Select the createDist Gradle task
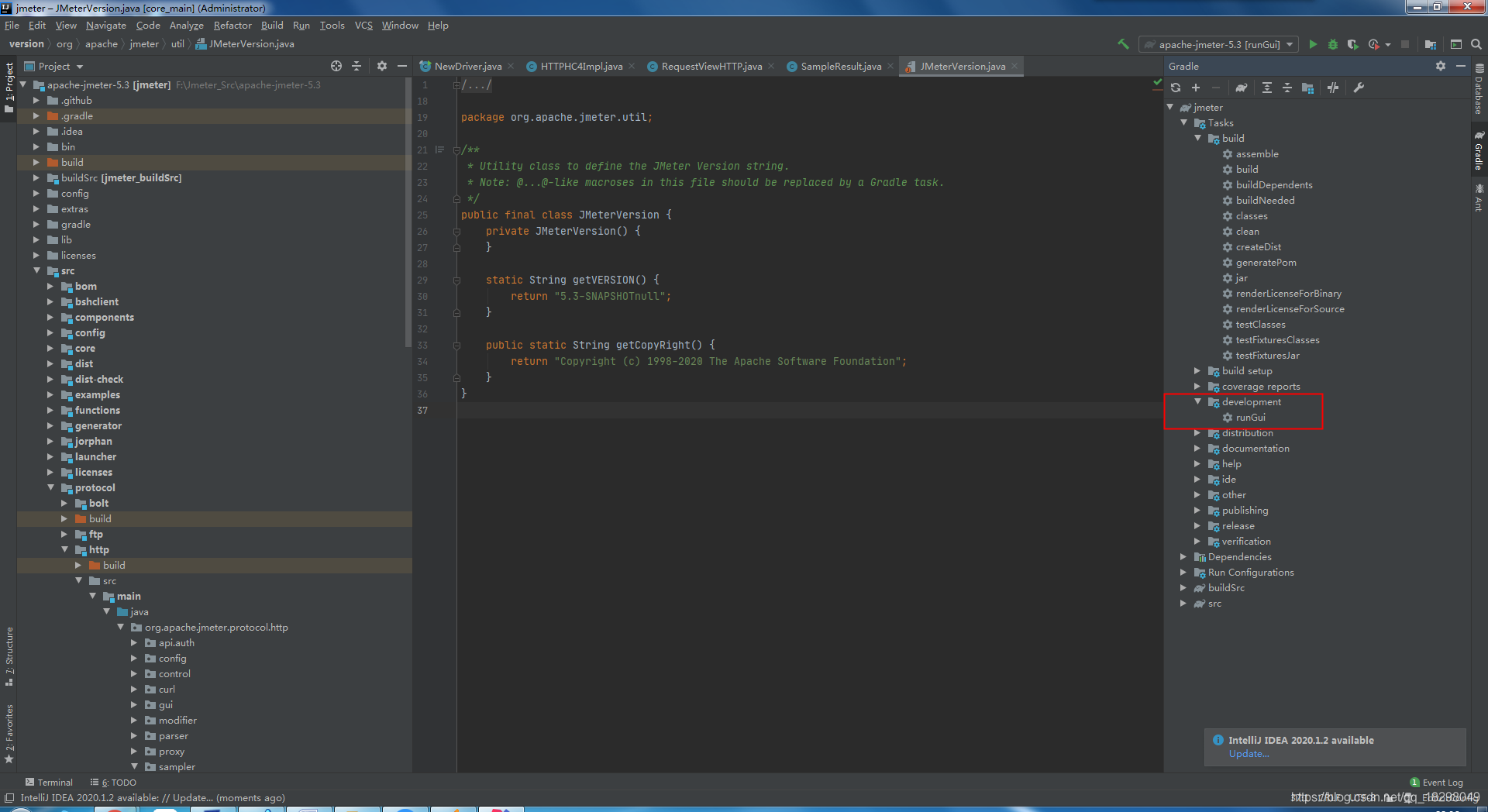Viewport: 1488px width, 812px height. tap(1258, 246)
